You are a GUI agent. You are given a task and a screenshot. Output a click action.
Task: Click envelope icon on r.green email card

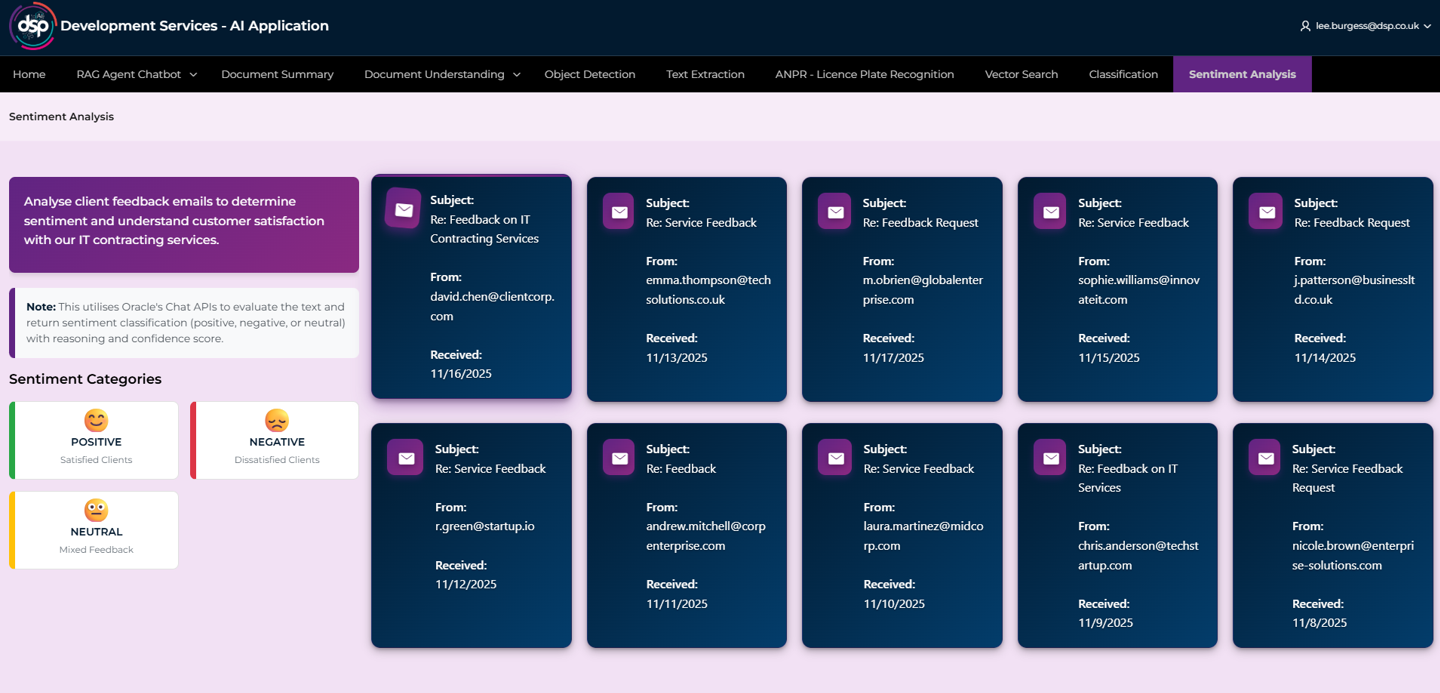pos(405,458)
